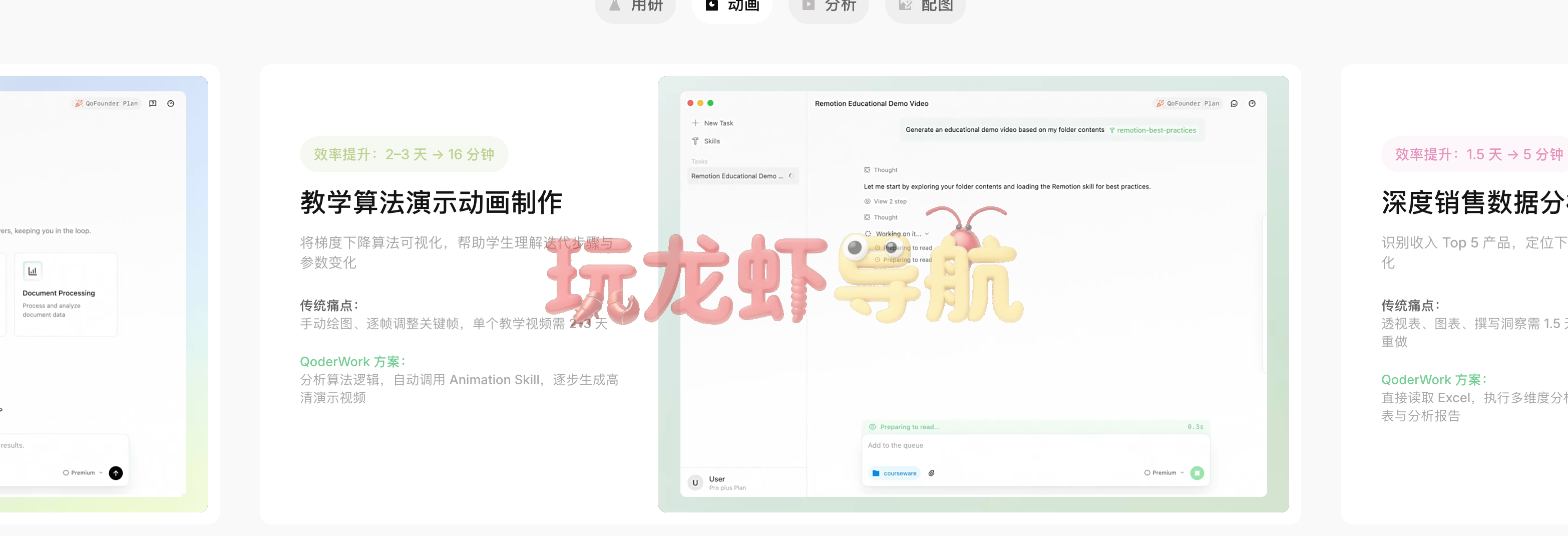Viewport: 1568px width, 536px height.
Task: Click the Preparing to read status eye icon
Action: [872, 427]
